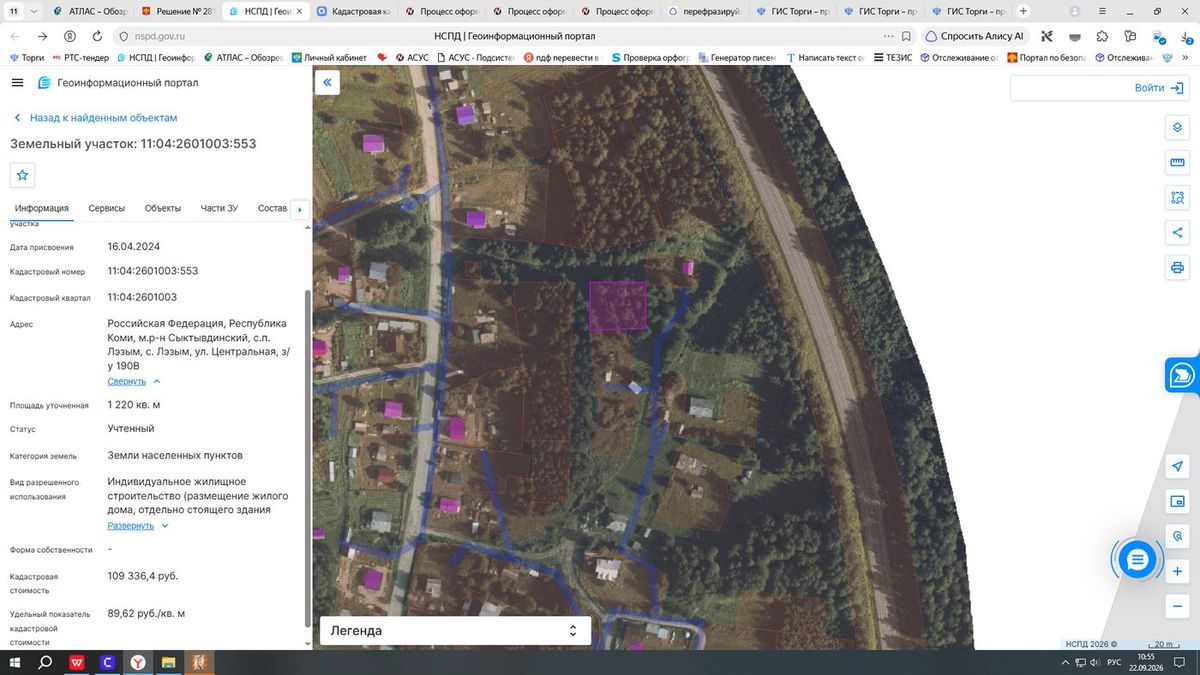The width and height of the screenshot is (1200, 675).
Task: Add land plot to favorites
Action: [23, 175]
